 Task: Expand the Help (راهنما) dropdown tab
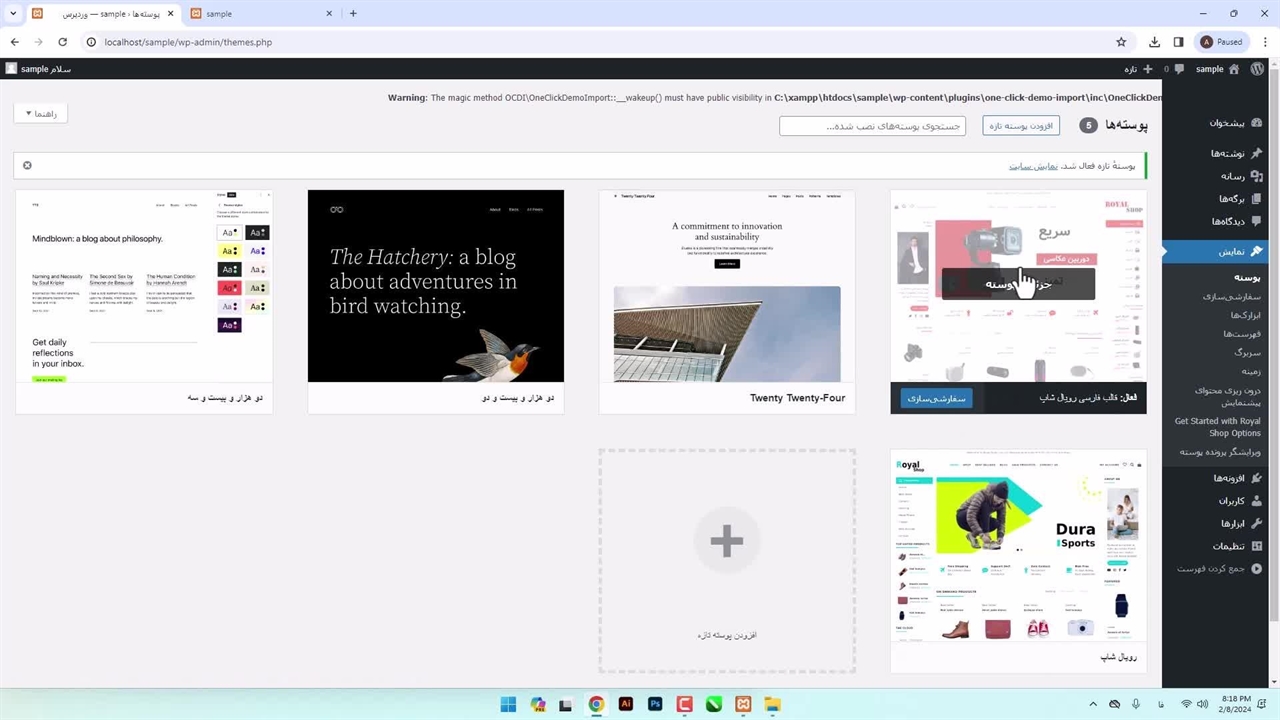tap(41, 114)
